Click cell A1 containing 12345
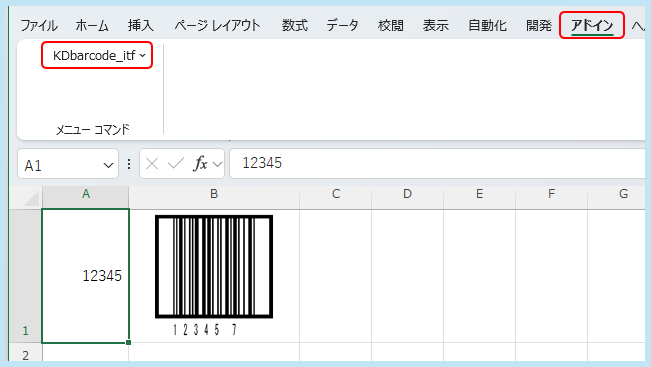The width and height of the screenshot is (651, 367). click(x=86, y=276)
